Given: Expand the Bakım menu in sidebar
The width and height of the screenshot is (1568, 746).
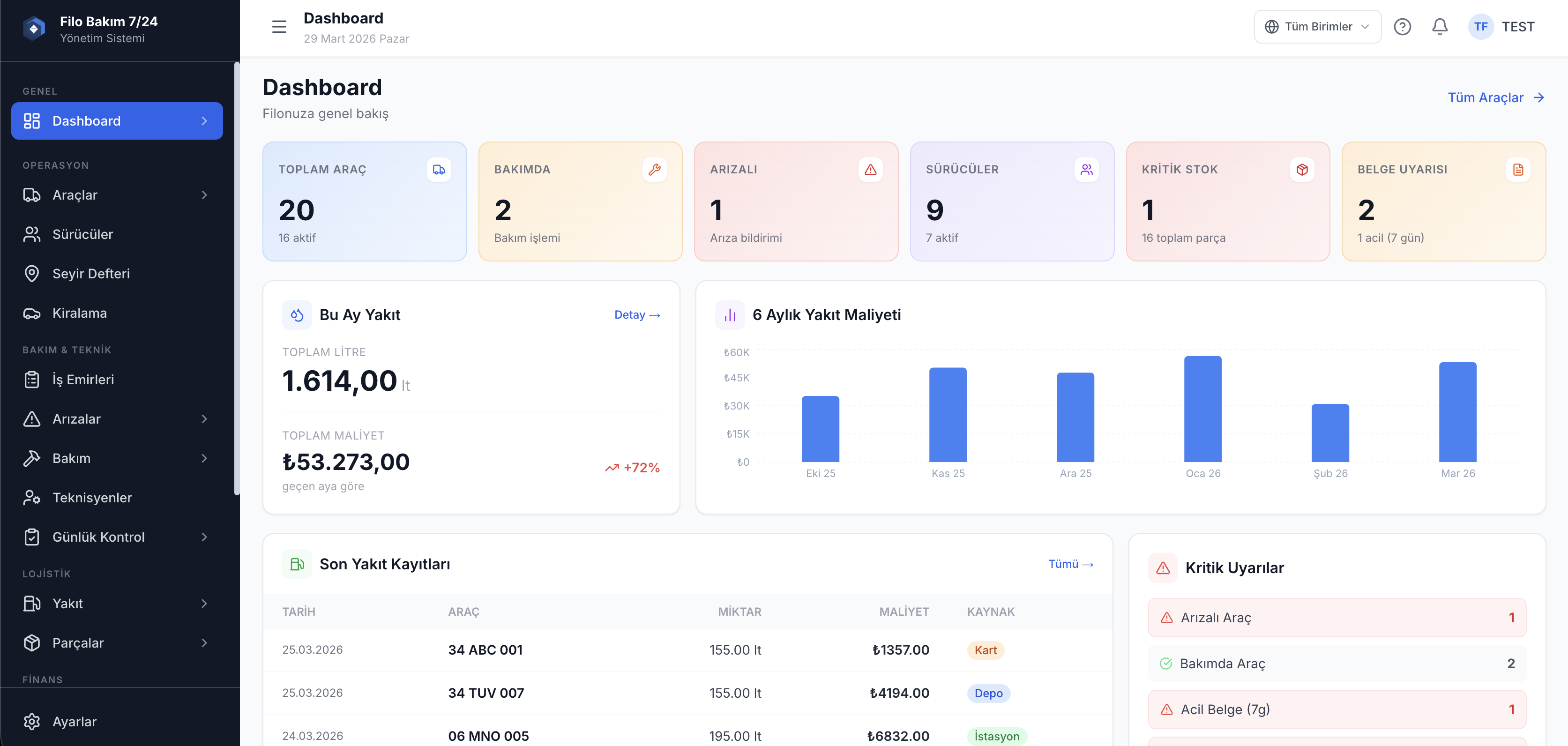Looking at the screenshot, I should point(117,458).
